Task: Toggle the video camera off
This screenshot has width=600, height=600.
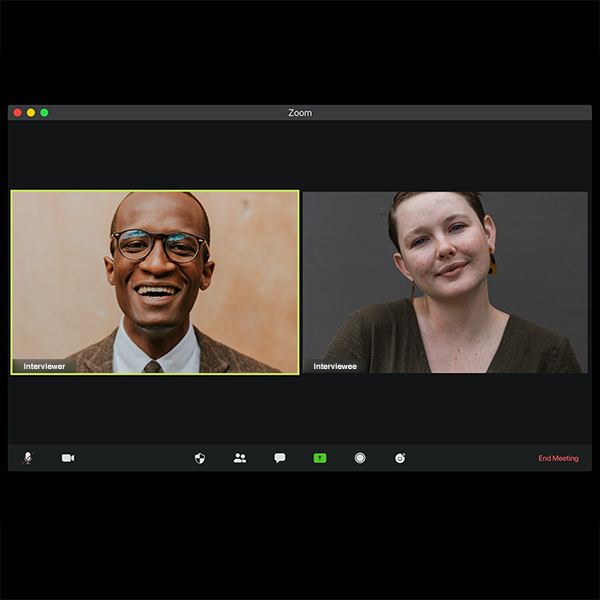Action: (68, 458)
